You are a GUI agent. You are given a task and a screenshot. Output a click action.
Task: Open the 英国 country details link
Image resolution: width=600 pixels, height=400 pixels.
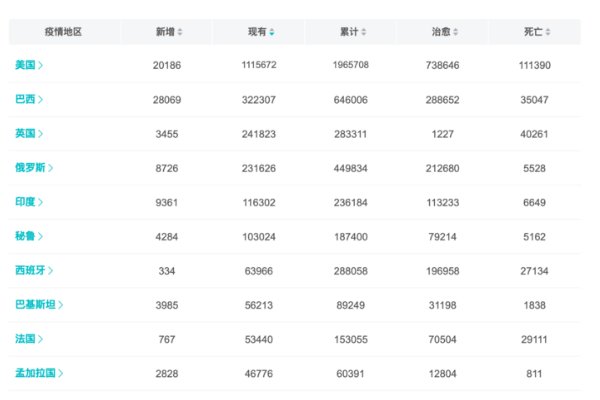tap(29, 134)
